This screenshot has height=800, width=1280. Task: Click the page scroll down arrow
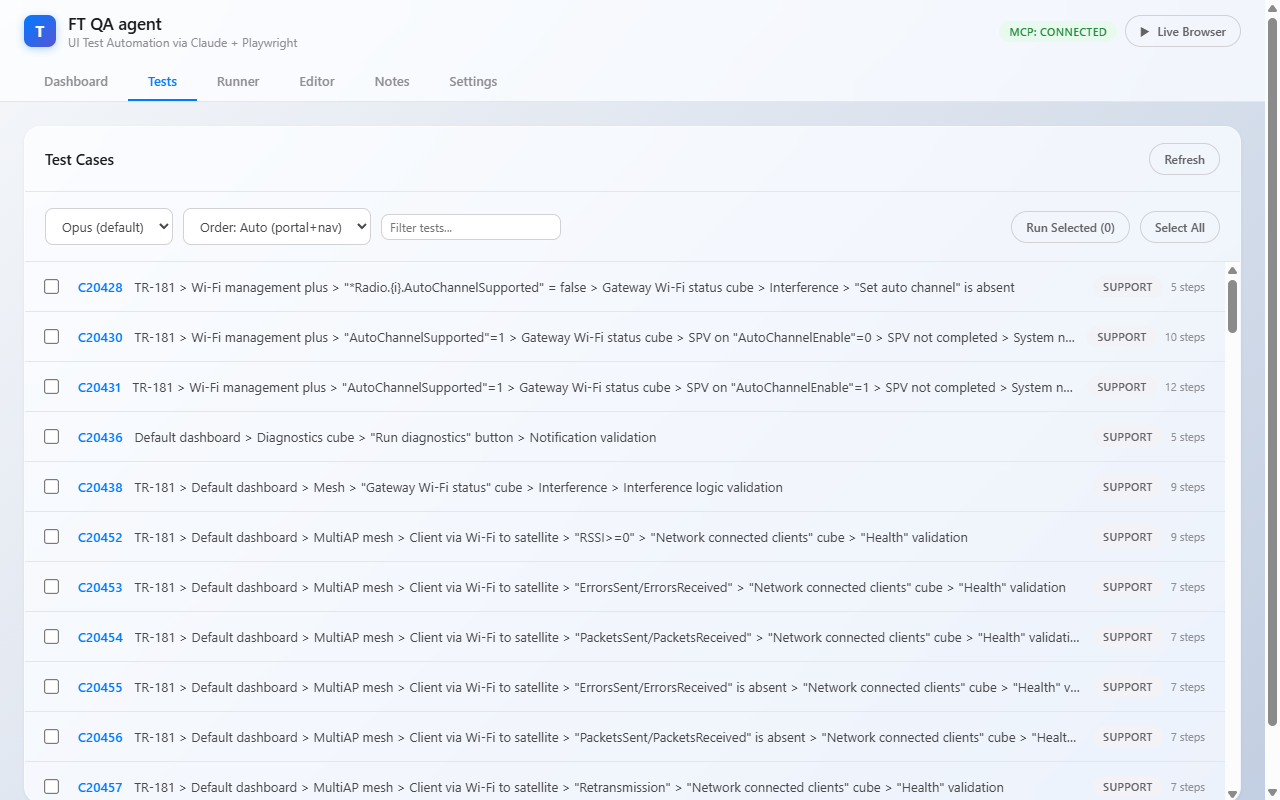point(1272,792)
